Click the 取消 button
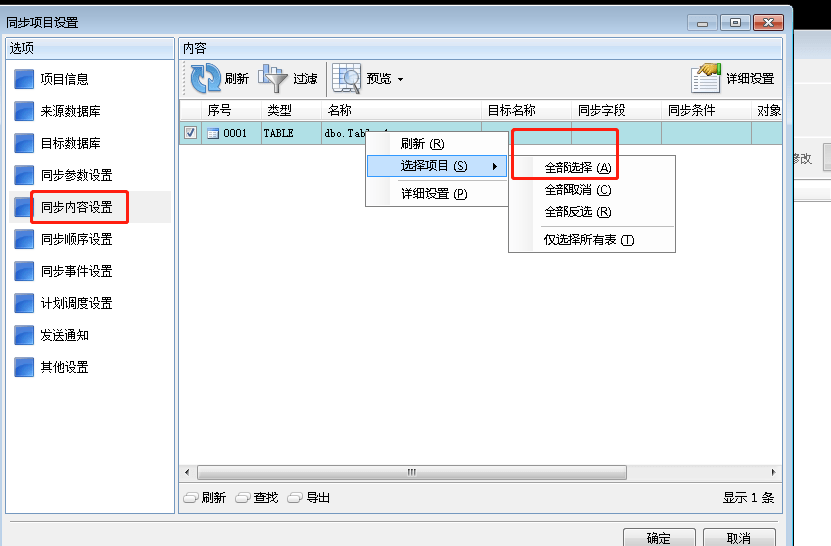This screenshot has width=831, height=546. pyautogui.click(x=739, y=538)
